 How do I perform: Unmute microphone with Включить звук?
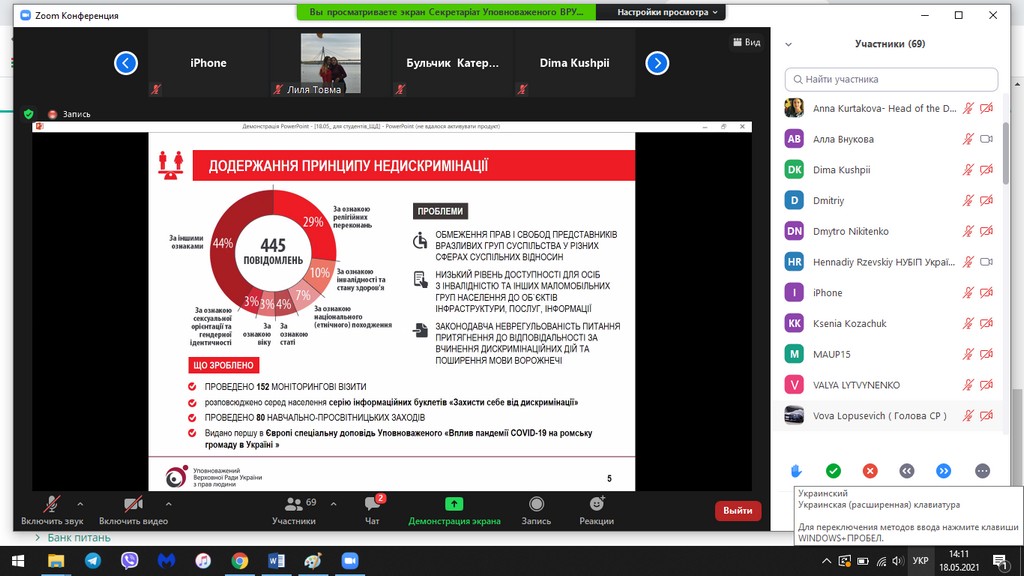pyautogui.click(x=50, y=509)
